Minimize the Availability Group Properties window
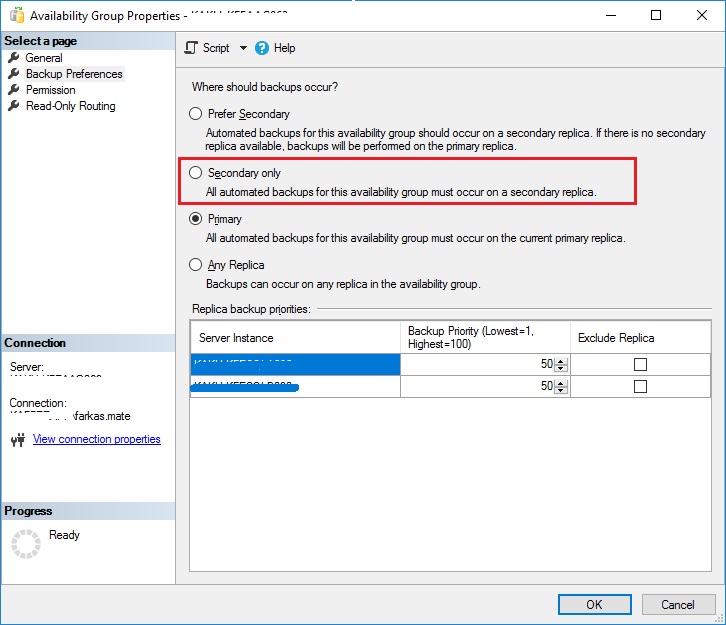 click(x=611, y=15)
